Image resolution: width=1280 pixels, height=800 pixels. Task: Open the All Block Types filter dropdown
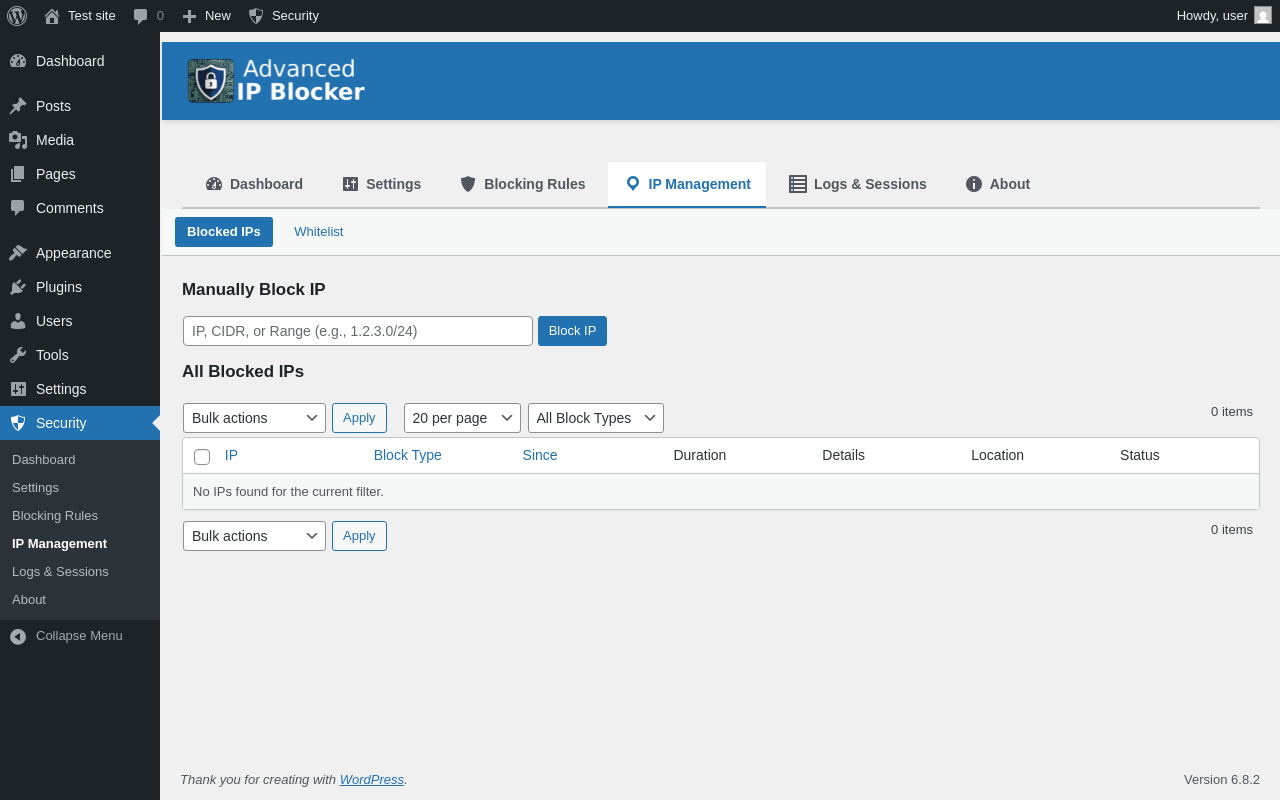(x=596, y=418)
